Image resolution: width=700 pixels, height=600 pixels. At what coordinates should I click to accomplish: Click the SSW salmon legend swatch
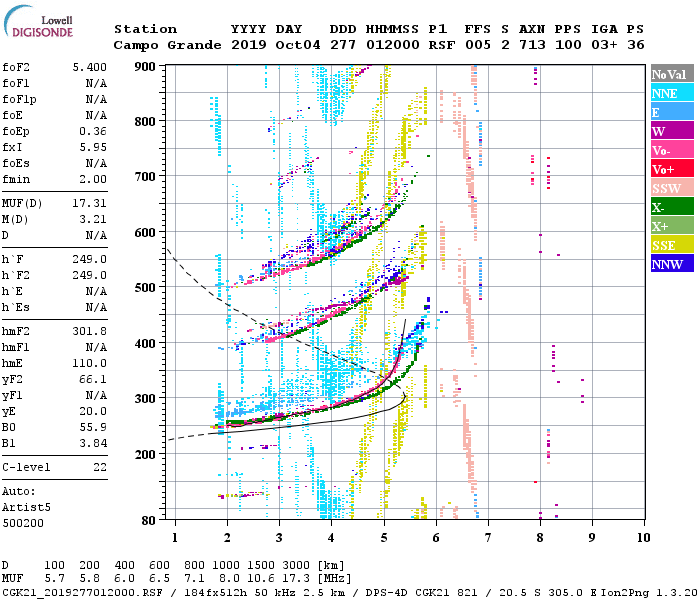pyautogui.click(x=672, y=188)
